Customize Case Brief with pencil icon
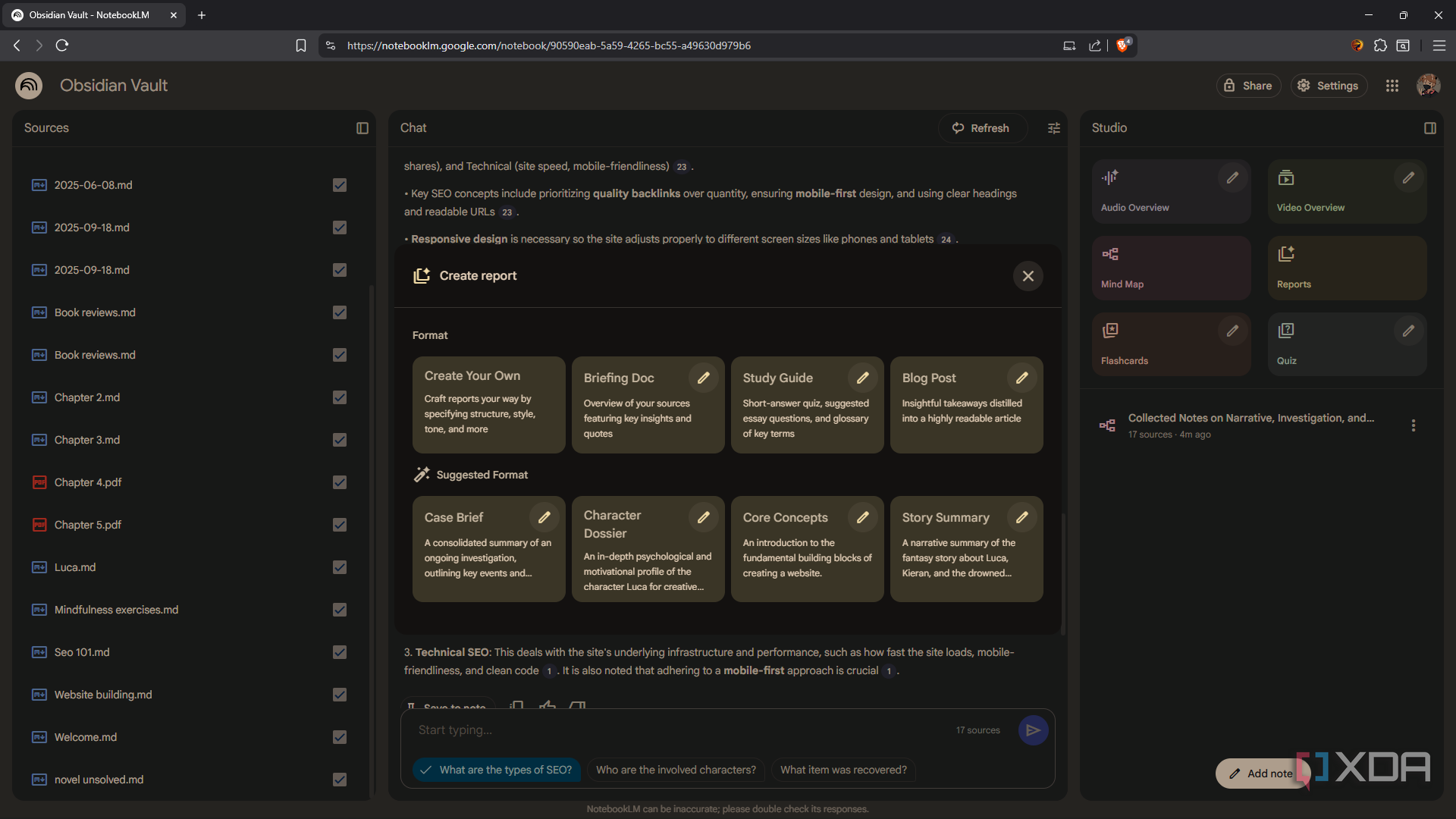Viewport: 1456px width, 819px height. tap(544, 517)
